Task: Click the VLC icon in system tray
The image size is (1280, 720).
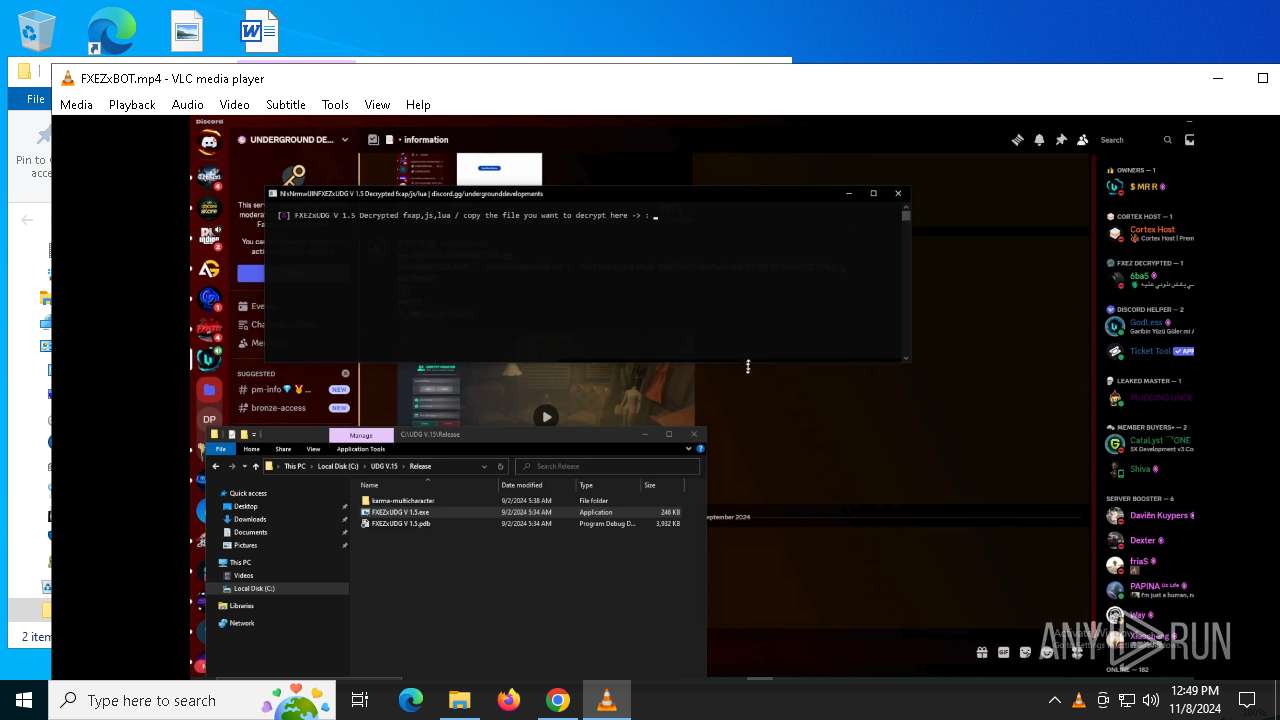Action: (x=1079, y=701)
